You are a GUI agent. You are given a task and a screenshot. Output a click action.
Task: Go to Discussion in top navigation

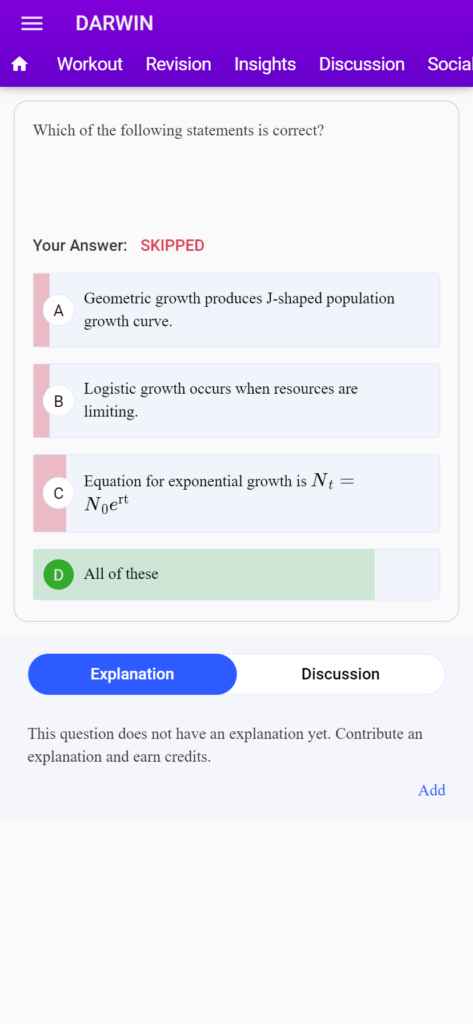pyautogui.click(x=362, y=64)
